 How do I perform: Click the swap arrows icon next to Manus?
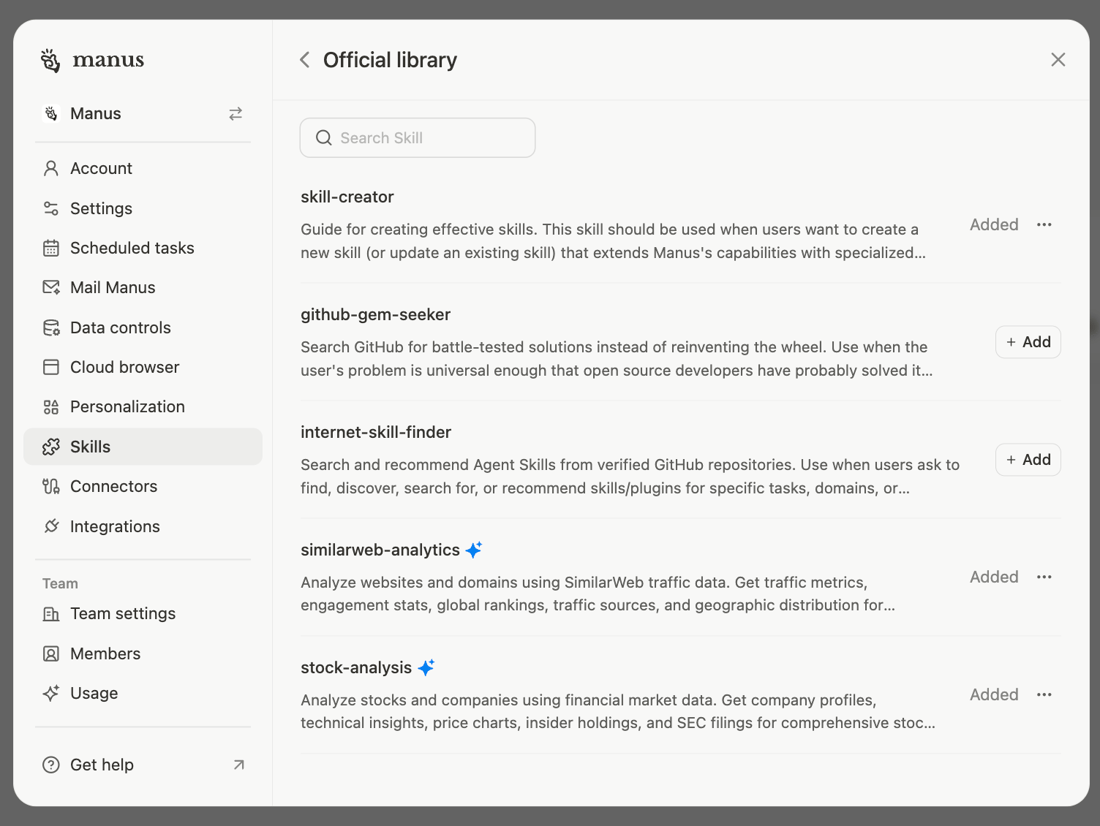(236, 114)
